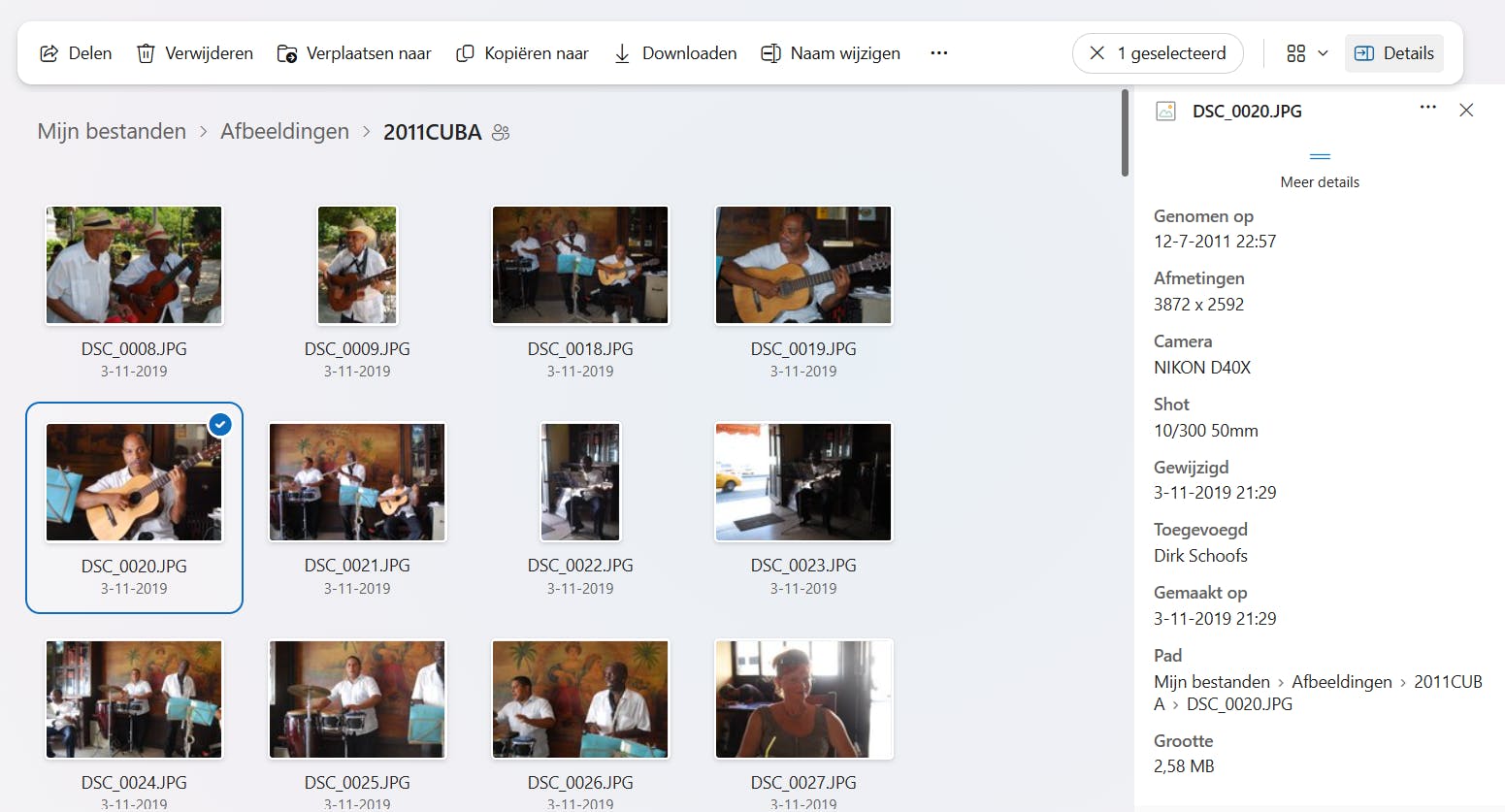The image size is (1505, 812).
Task: Click the Verwijderen button label
Action: point(209,53)
